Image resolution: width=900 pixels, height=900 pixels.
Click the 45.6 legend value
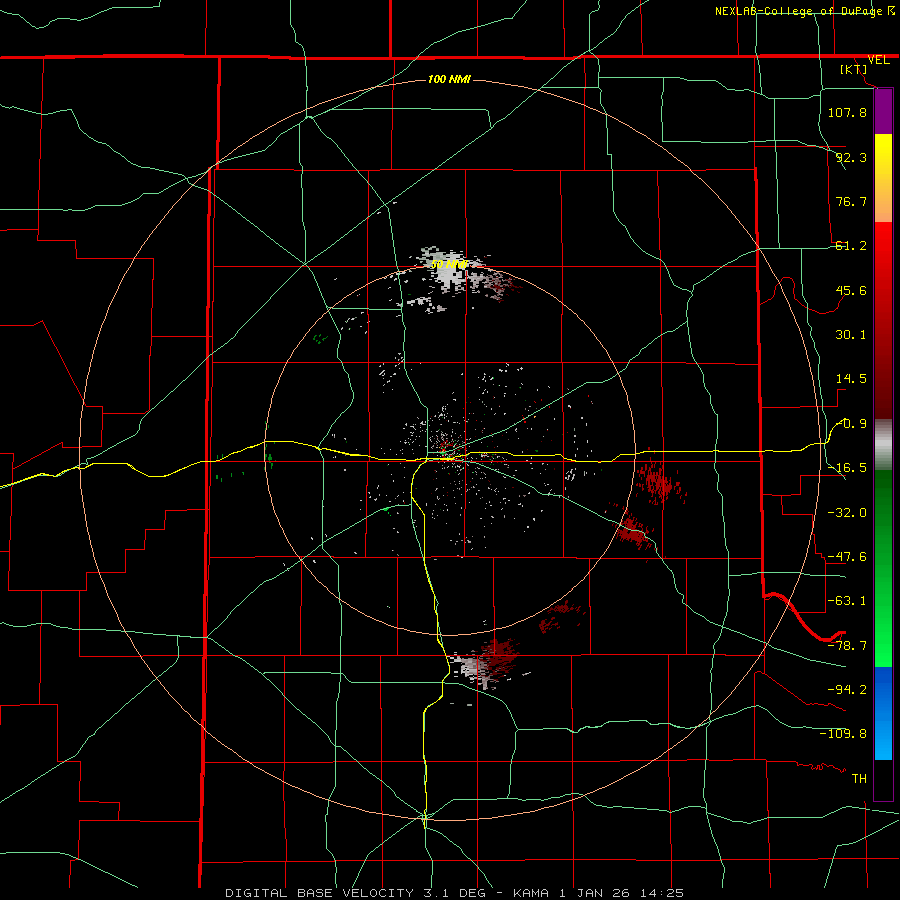[851, 290]
